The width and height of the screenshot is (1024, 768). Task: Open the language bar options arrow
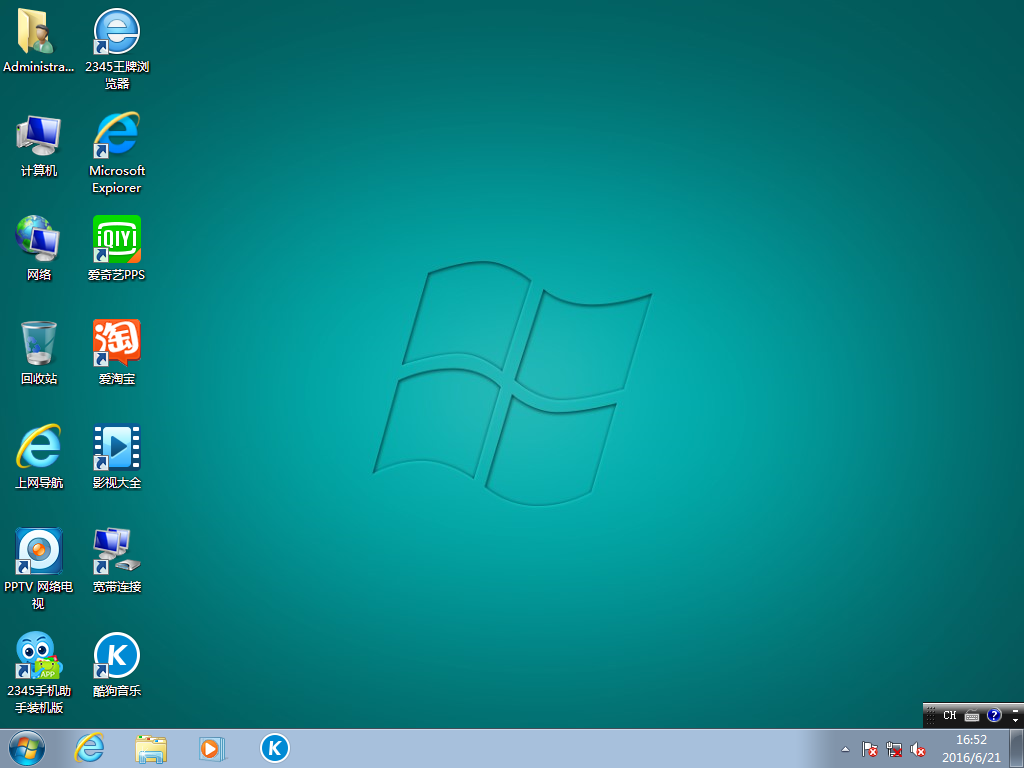[x=1016, y=720]
